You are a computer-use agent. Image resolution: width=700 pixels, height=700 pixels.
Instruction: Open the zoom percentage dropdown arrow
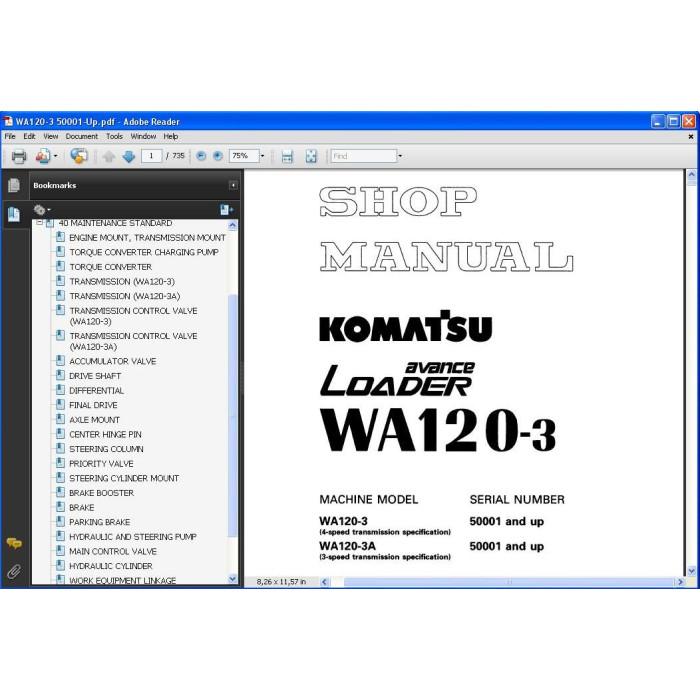[x=262, y=156]
